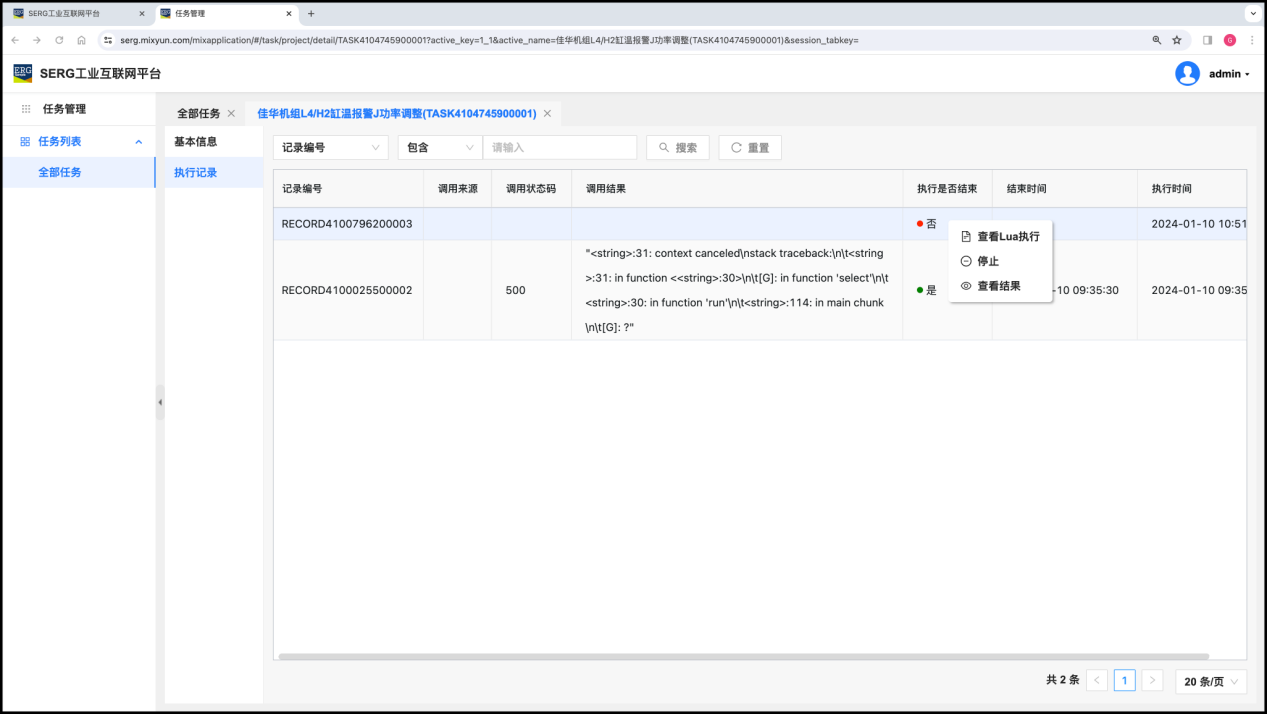Viewport: 1267px width, 714px height.
Task: Click the browser reload icon
Action: point(59,40)
